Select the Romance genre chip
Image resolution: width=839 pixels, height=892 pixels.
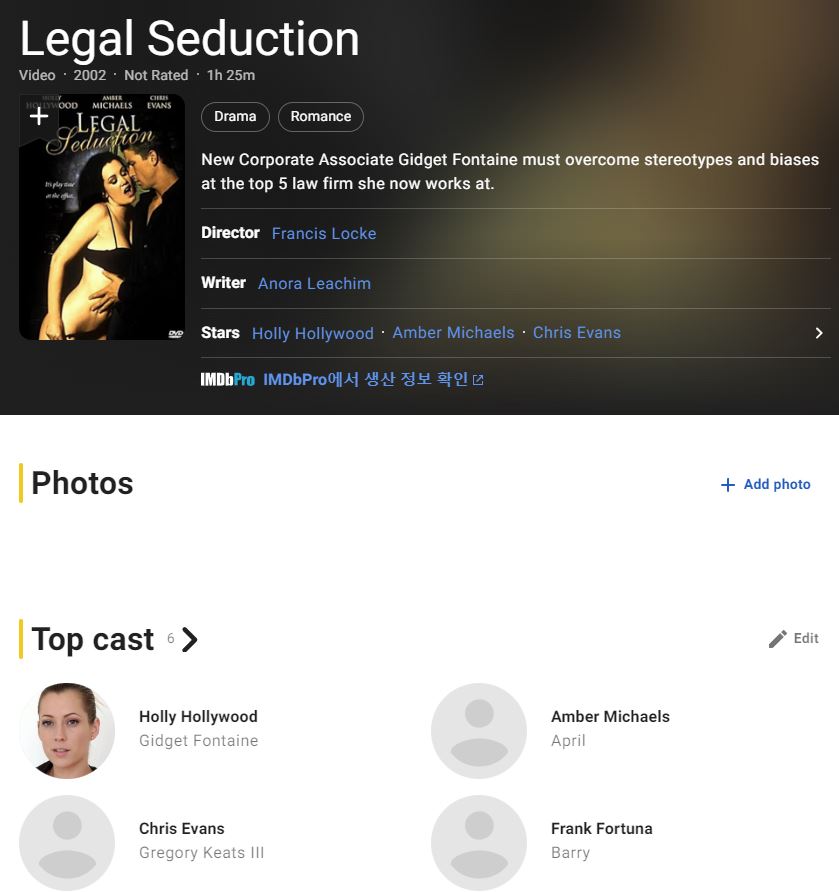tap(321, 117)
